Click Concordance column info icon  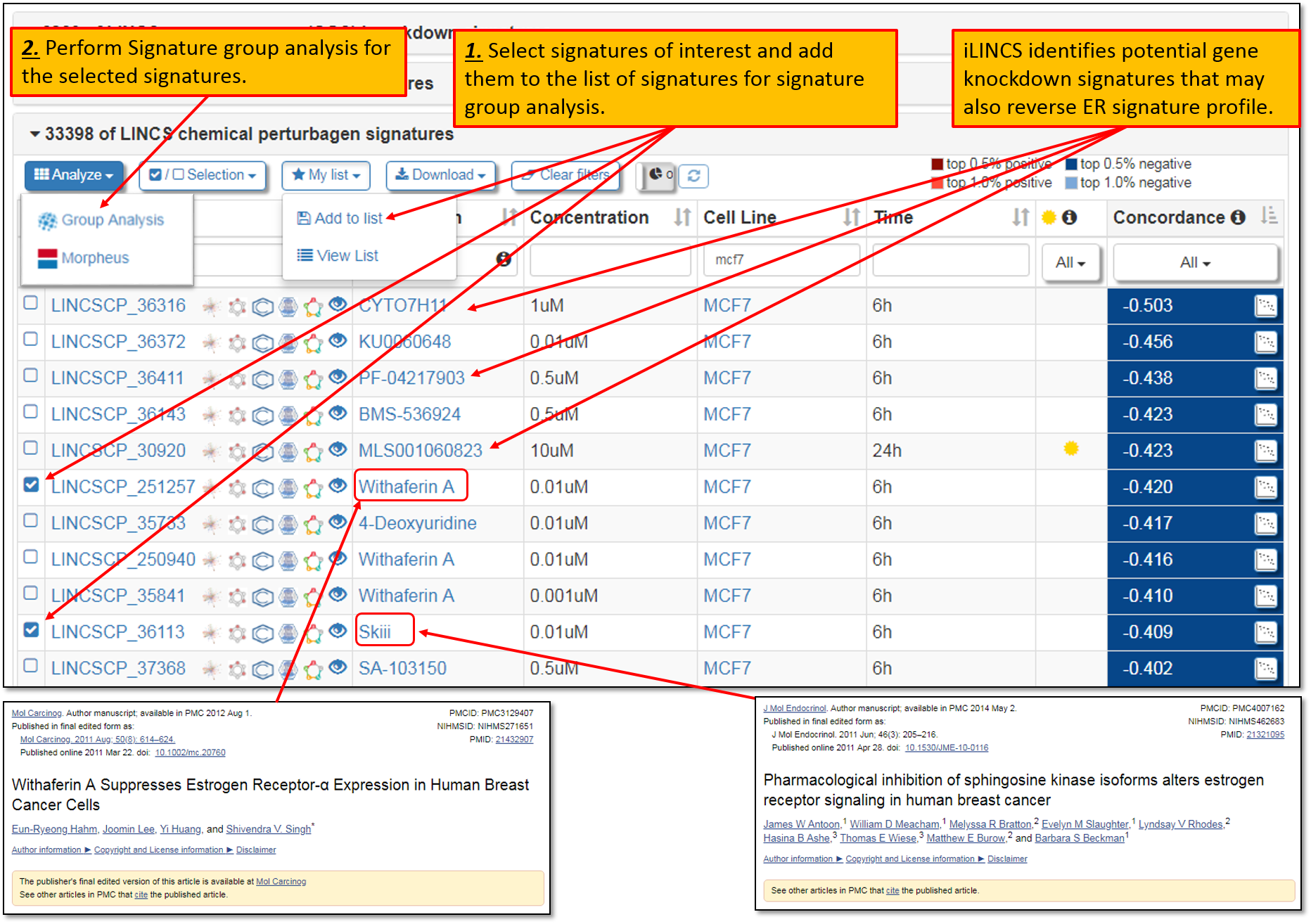coord(1239,218)
